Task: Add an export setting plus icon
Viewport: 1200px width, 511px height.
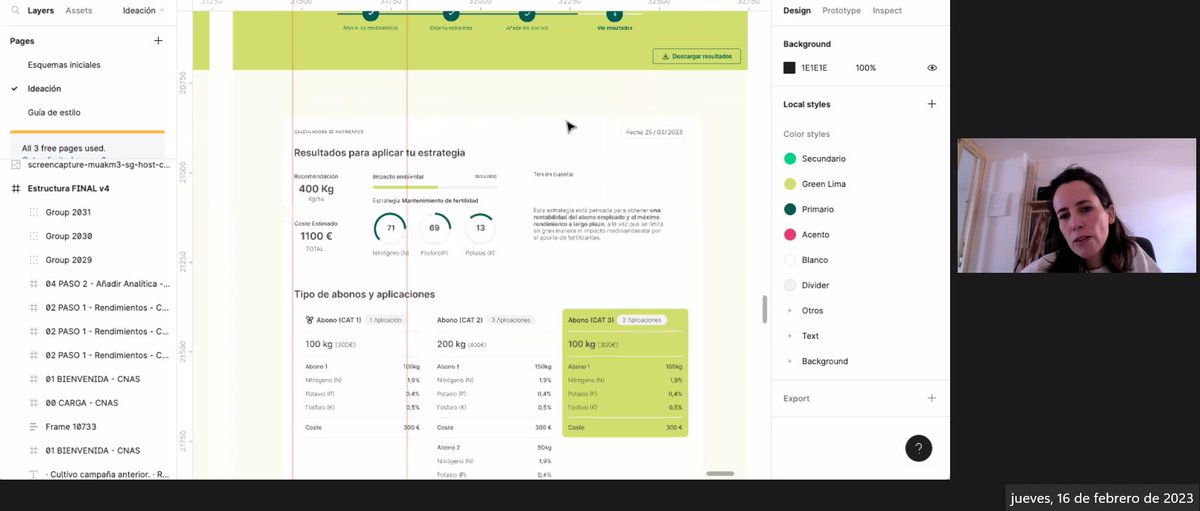Action: point(932,398)
